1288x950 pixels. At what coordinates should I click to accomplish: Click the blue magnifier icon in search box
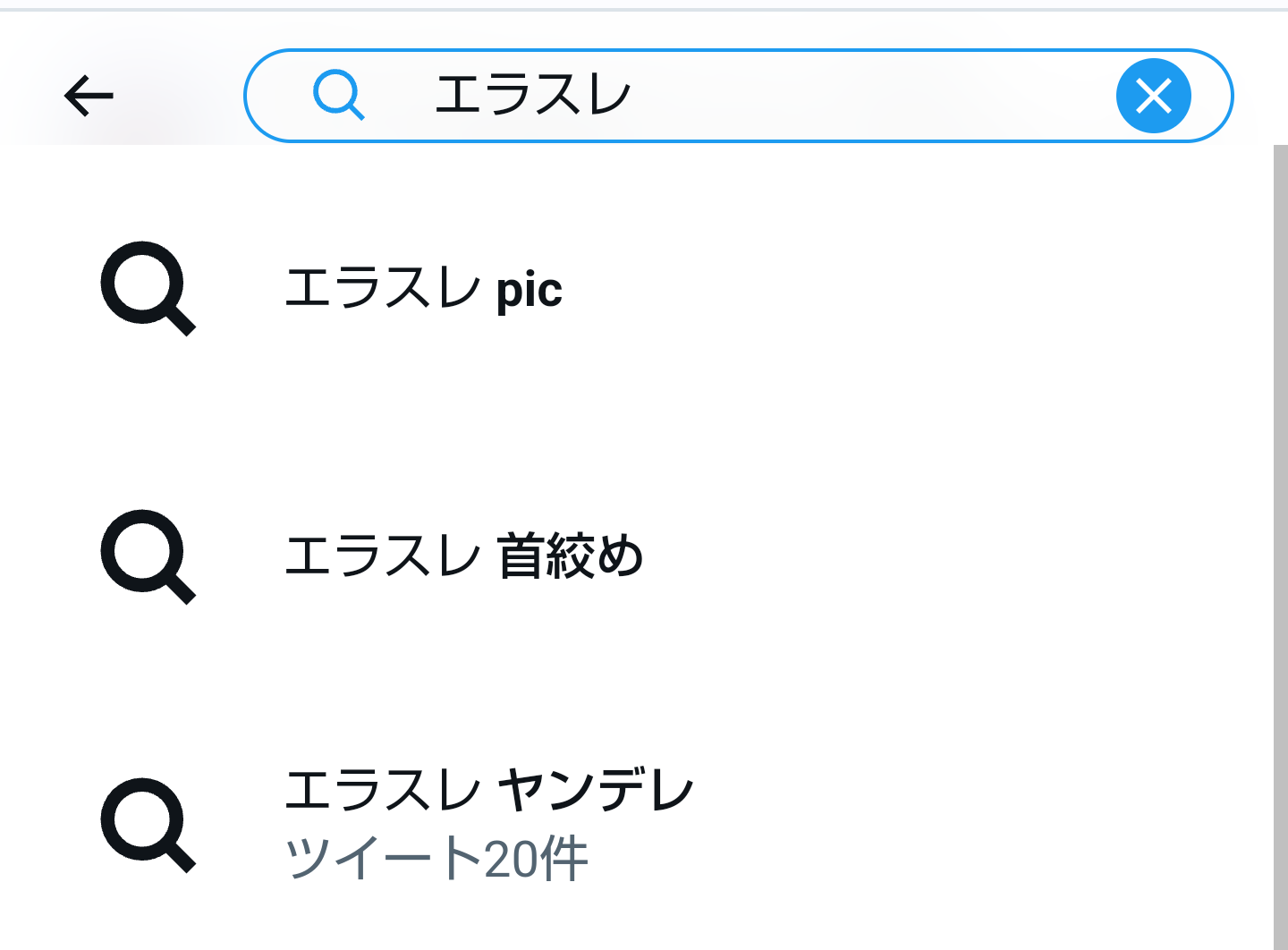[x=338, y=96]
